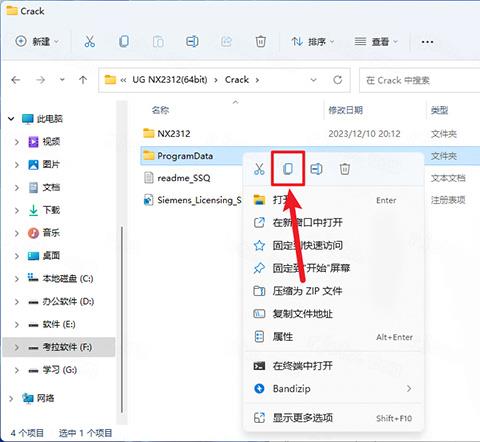Select 打开 in the context menu

(333, 200)
